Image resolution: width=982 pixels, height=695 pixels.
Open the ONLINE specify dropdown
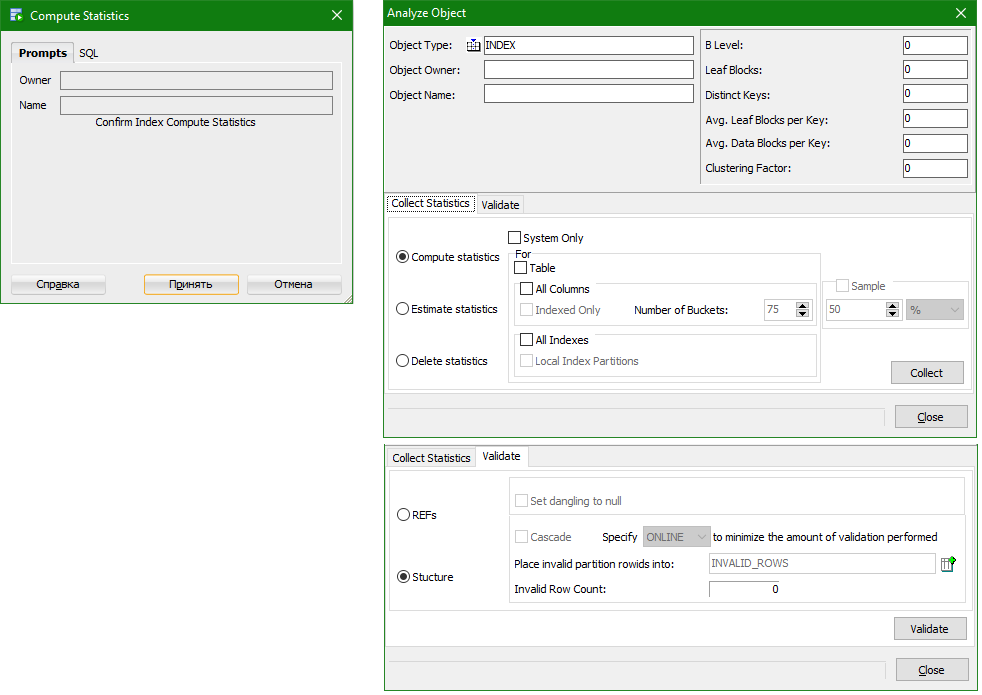[676, 536]
